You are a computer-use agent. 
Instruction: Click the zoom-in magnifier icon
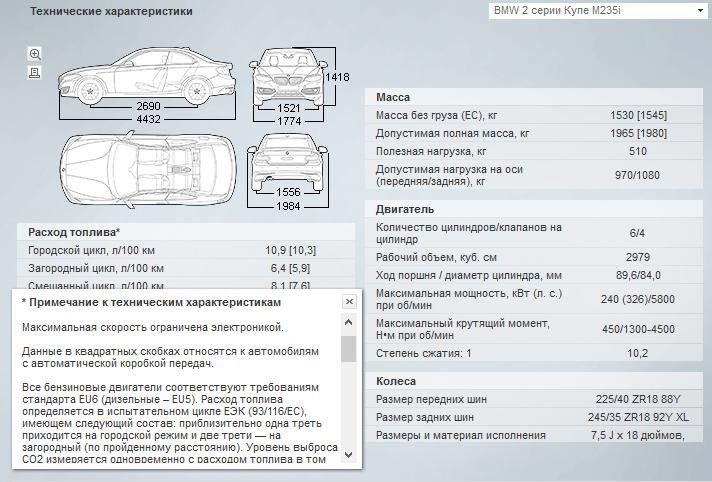click(35, 54)
